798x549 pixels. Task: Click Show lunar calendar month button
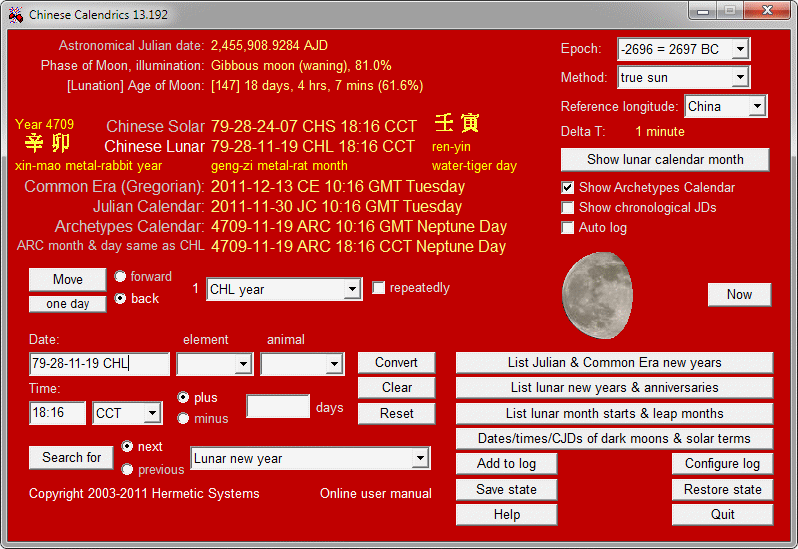[x=665, y=160]
